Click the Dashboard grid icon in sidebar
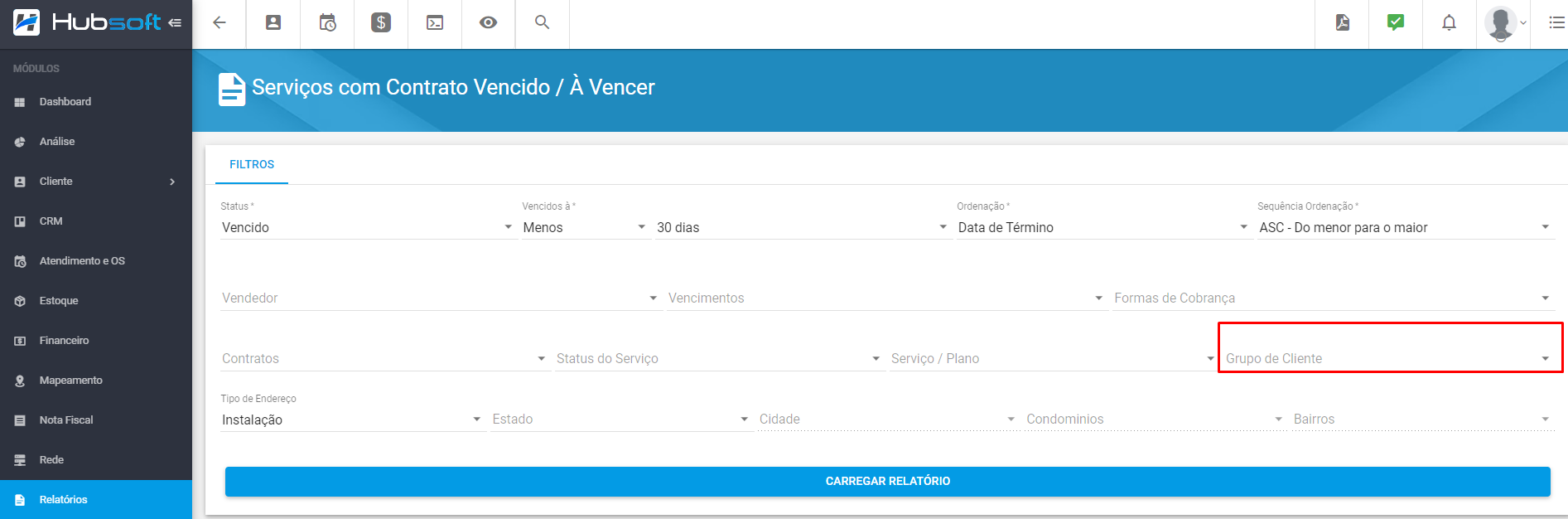Screen dimensions: 1568x519 [x=20, y=102]
